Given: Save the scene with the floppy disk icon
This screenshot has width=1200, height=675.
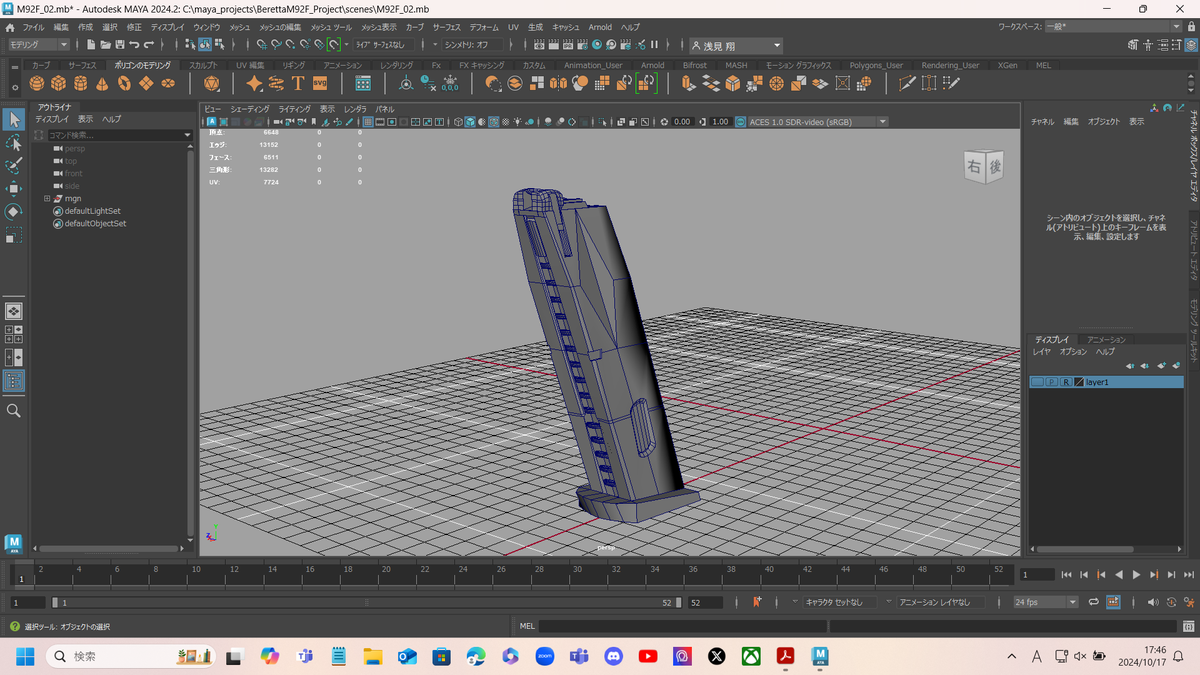Looking at the screenshot, I should click(x=120, y=44).
